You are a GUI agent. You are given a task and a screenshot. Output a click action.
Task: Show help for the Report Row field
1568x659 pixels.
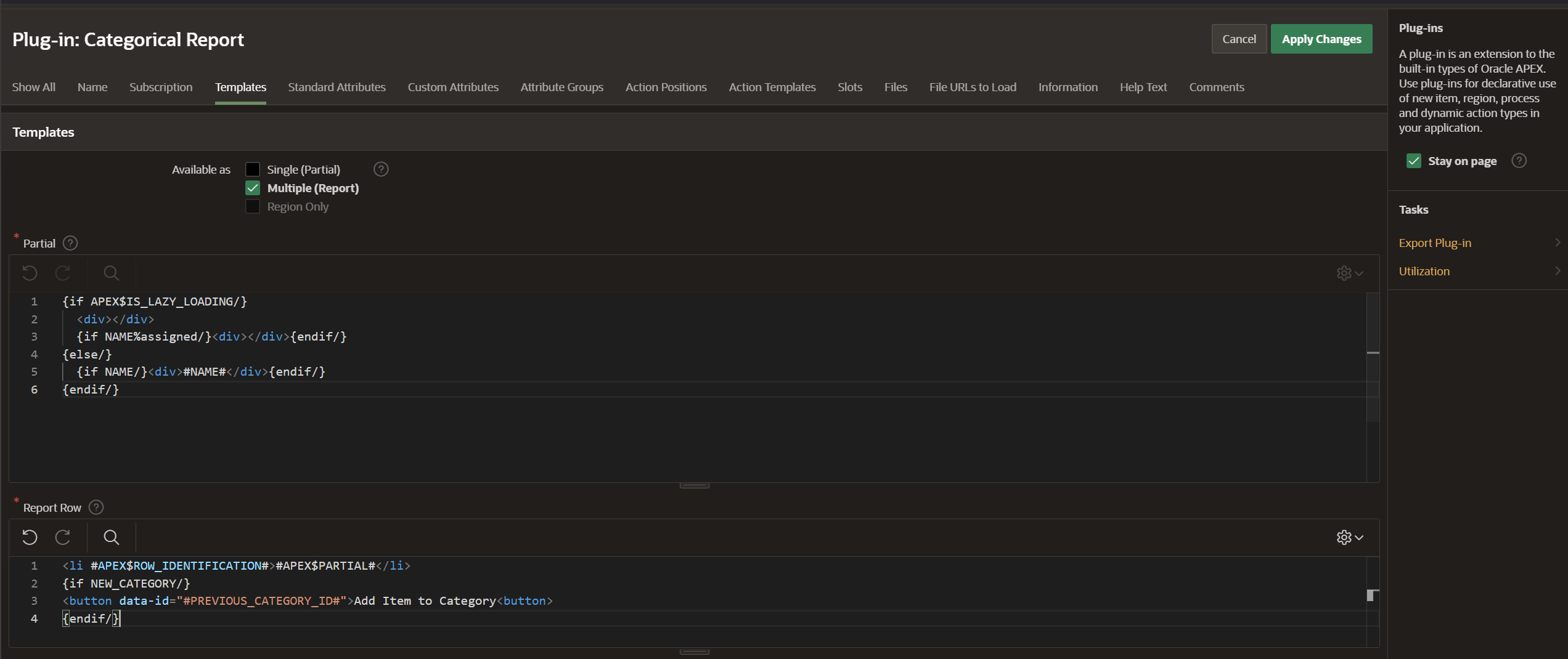click(x=96, y=507)
